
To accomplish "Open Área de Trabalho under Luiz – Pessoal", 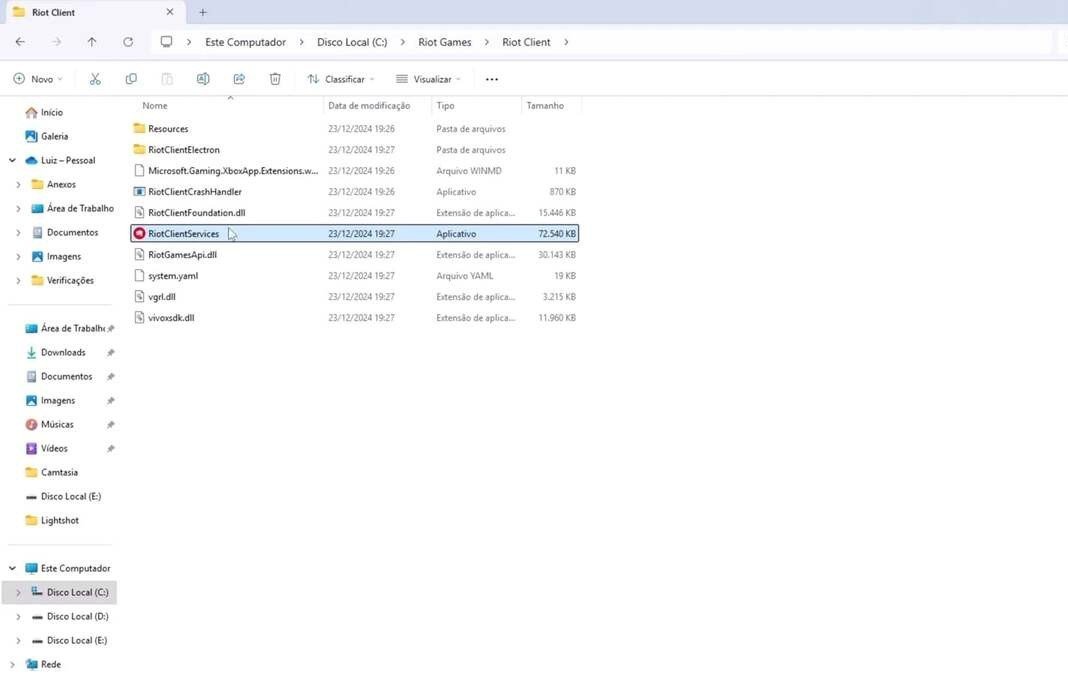I will tap(72, 208).
